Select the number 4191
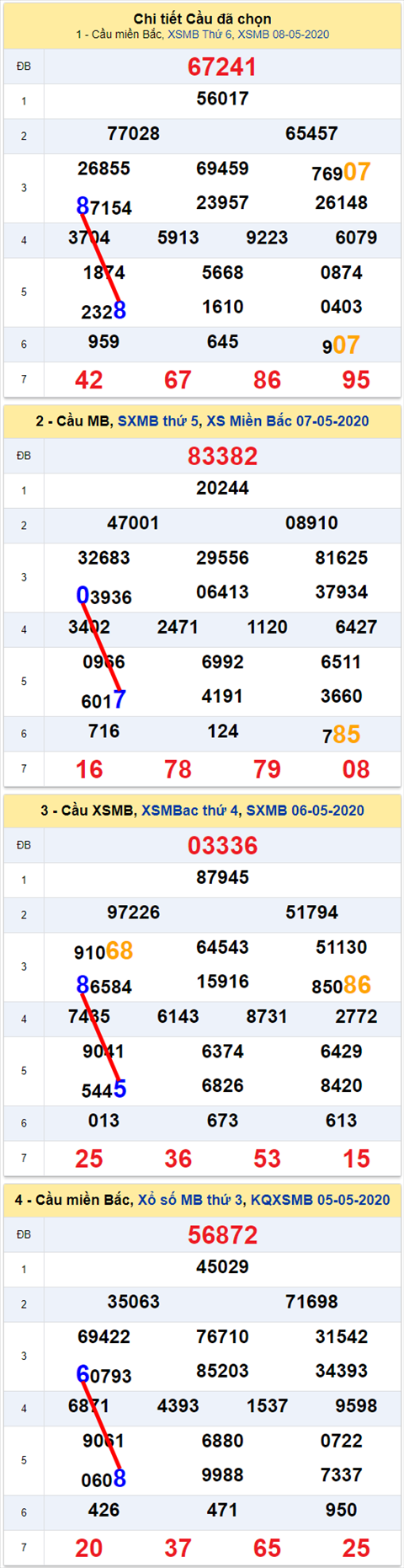The height and width of the screenshot is (1568, 404). (x=222, y=696)
